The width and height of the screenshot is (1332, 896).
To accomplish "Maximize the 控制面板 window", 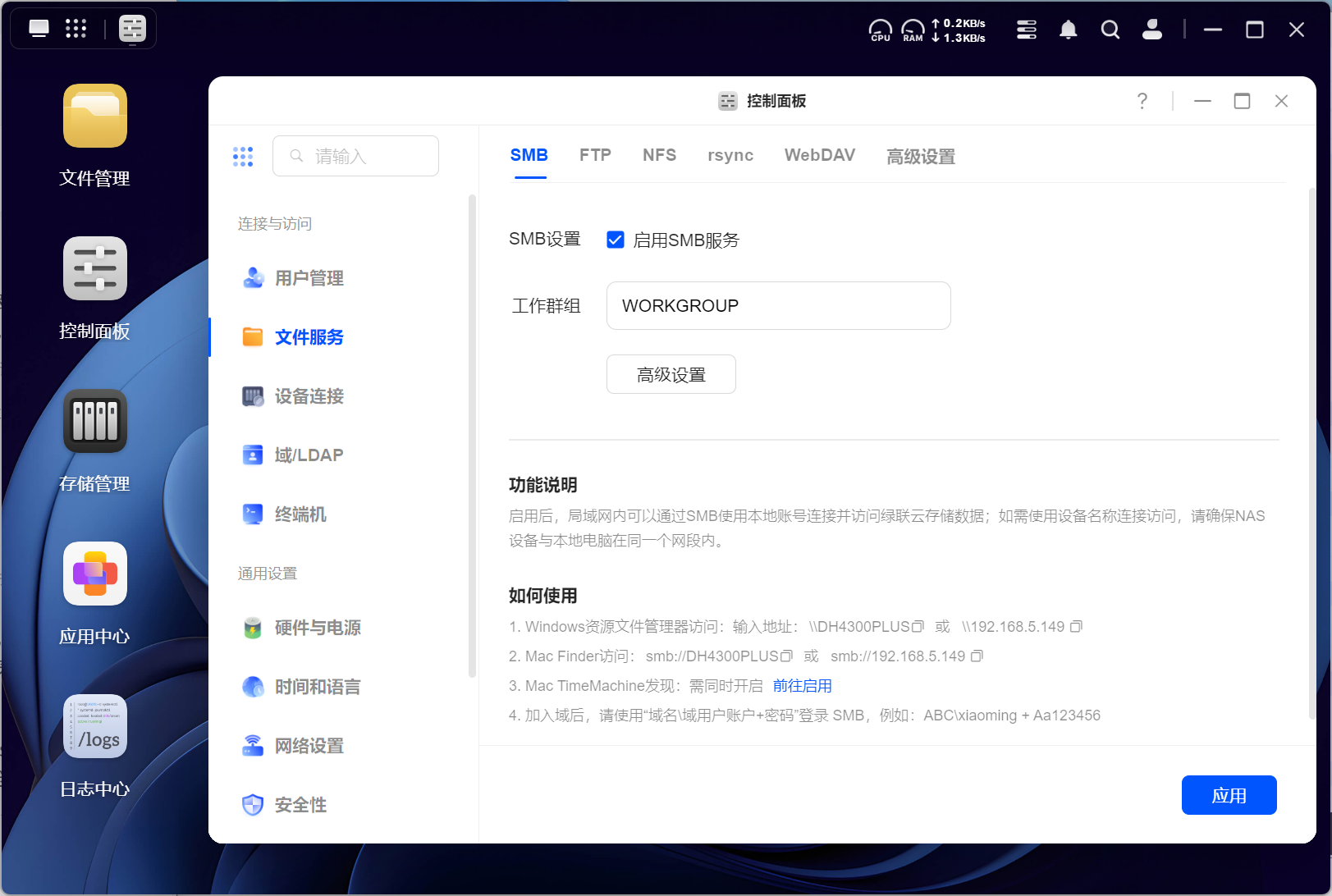I will pyautogui.click(x=1242, y=101).
